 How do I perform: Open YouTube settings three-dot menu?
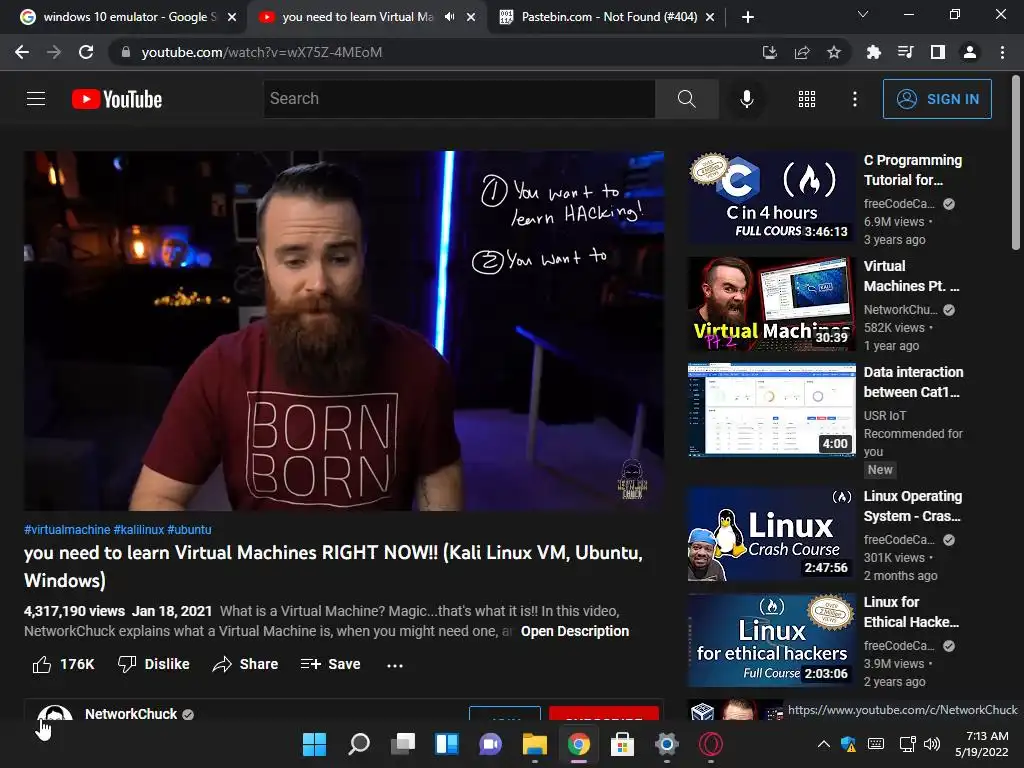click(x=854, y=99)
